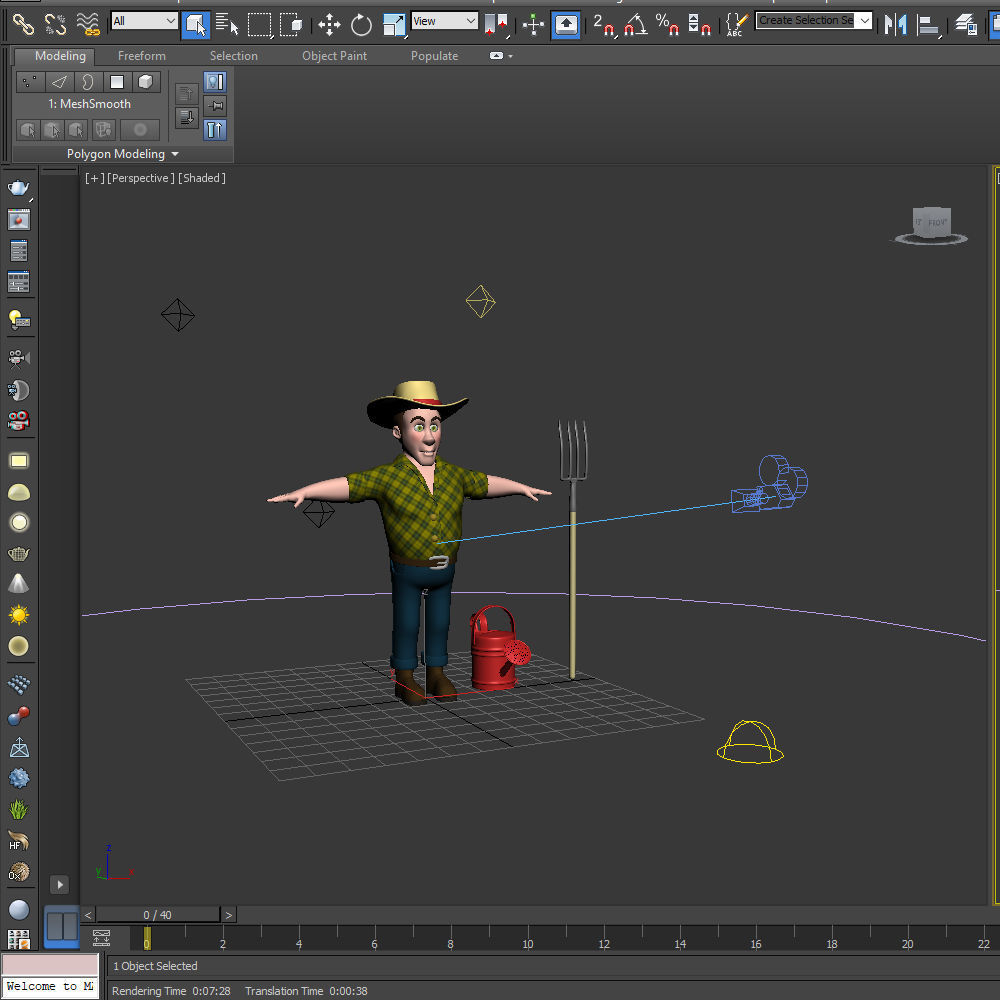Viewport: 1000px width, 1000px height.
Task: Click the dome light icon
Action: click(x=18, y=492)
